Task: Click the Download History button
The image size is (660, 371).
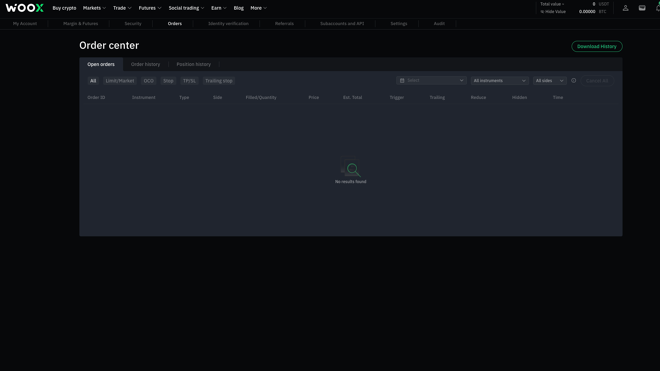Action: (596, 46)
